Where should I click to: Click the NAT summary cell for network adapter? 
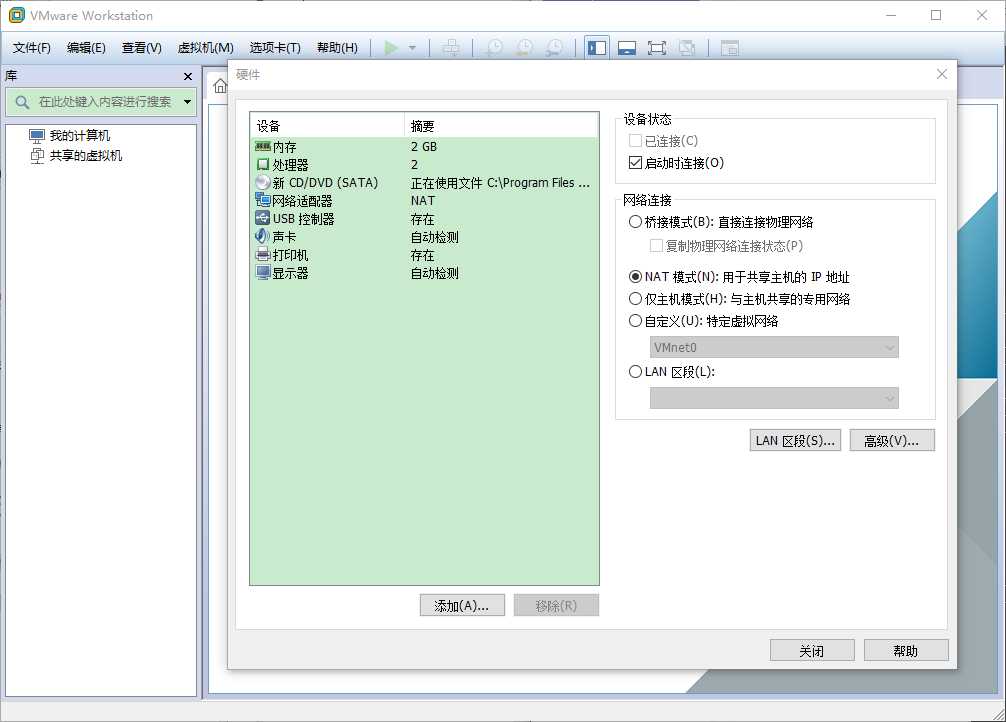click(423, 201)
